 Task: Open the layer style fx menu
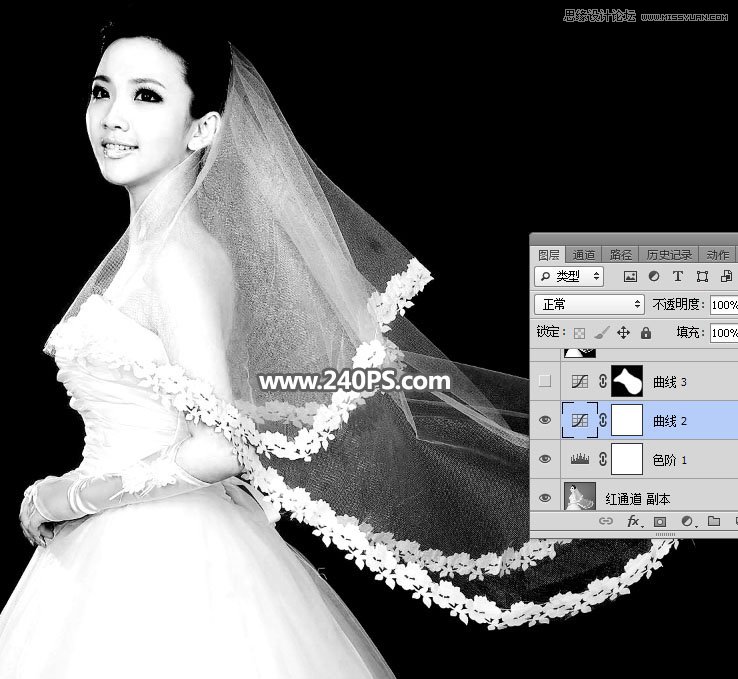tap(634, 522)
